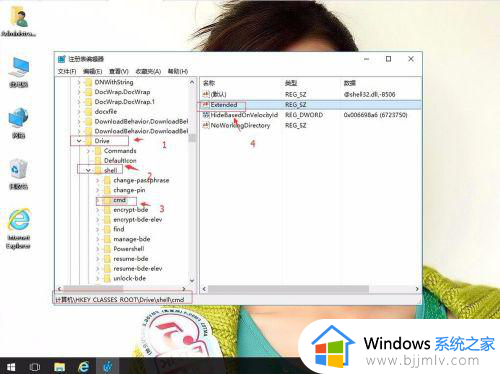This screenshot has height=374, width=500.
Task: Open the This PC desktop icon
Action: [19, 72]
